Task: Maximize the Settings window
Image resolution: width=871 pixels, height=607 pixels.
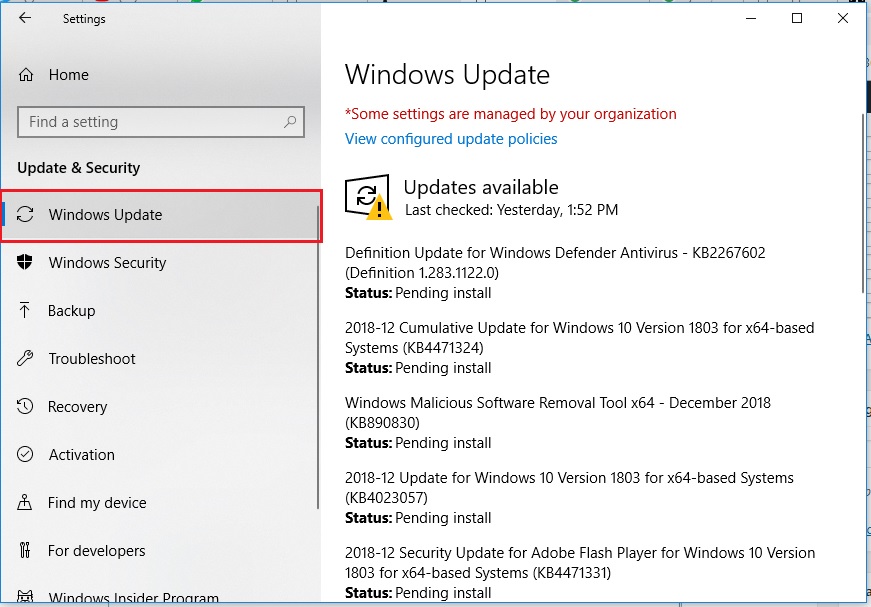Action: [797, 18]
